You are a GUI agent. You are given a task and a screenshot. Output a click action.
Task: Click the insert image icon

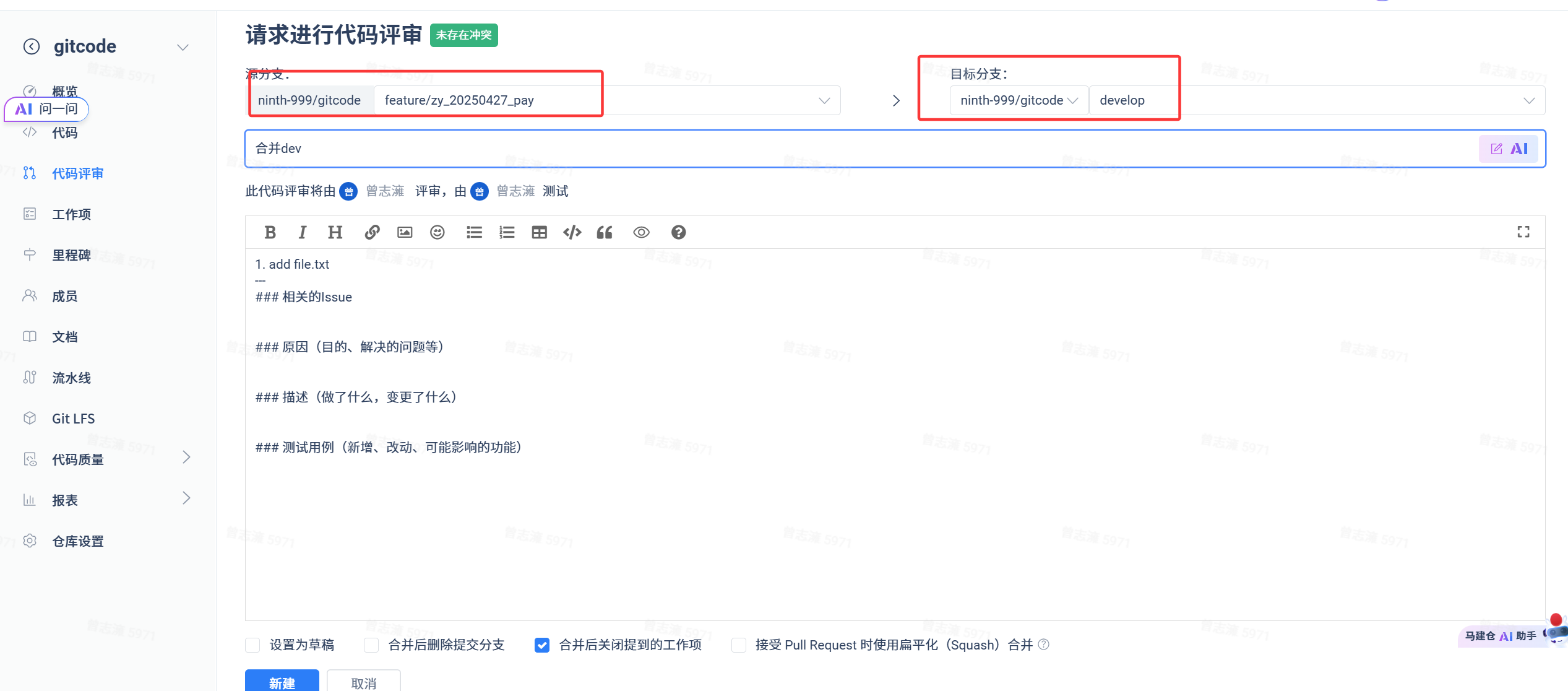coord(405,232)
